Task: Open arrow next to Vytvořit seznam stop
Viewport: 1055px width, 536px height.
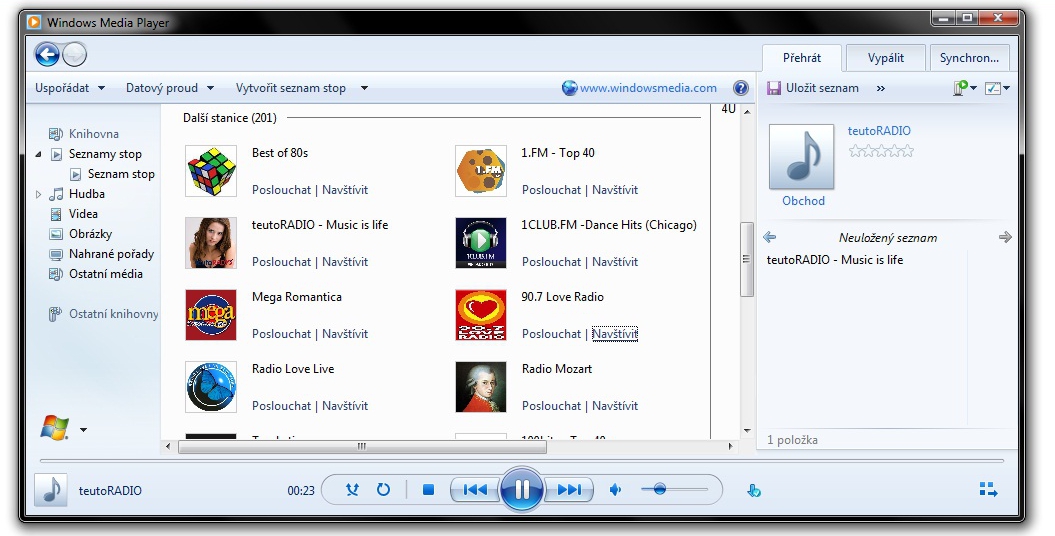Action: tap(364, 88)
